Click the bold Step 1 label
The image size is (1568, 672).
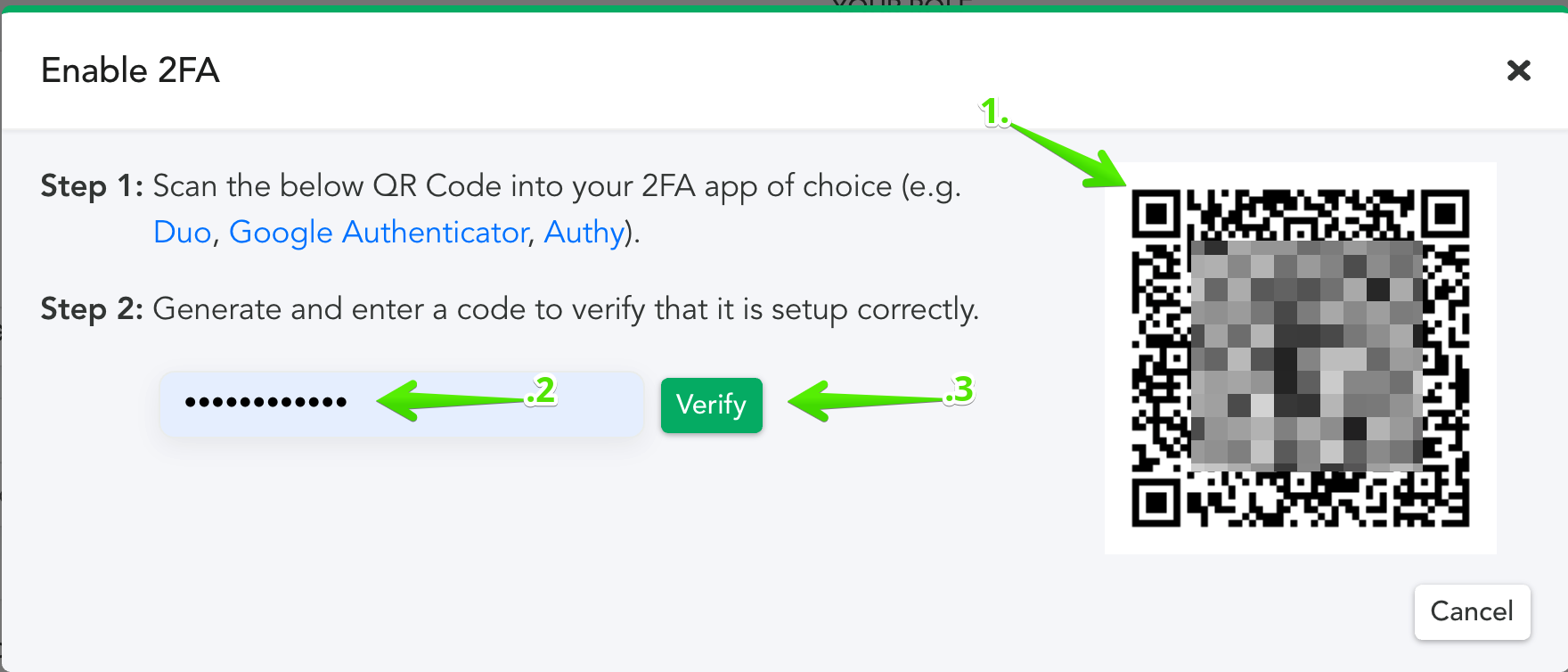pos(92,186)
